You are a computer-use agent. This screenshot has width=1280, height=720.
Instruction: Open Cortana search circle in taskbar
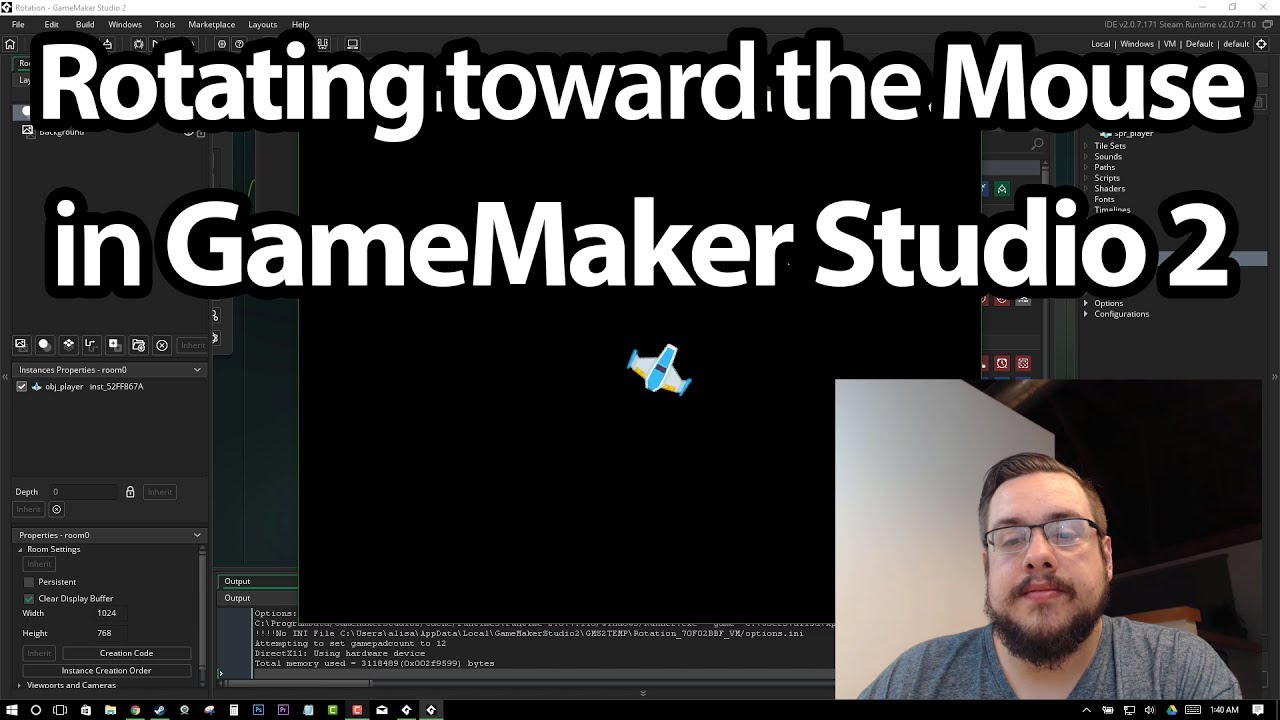(36, 710)
